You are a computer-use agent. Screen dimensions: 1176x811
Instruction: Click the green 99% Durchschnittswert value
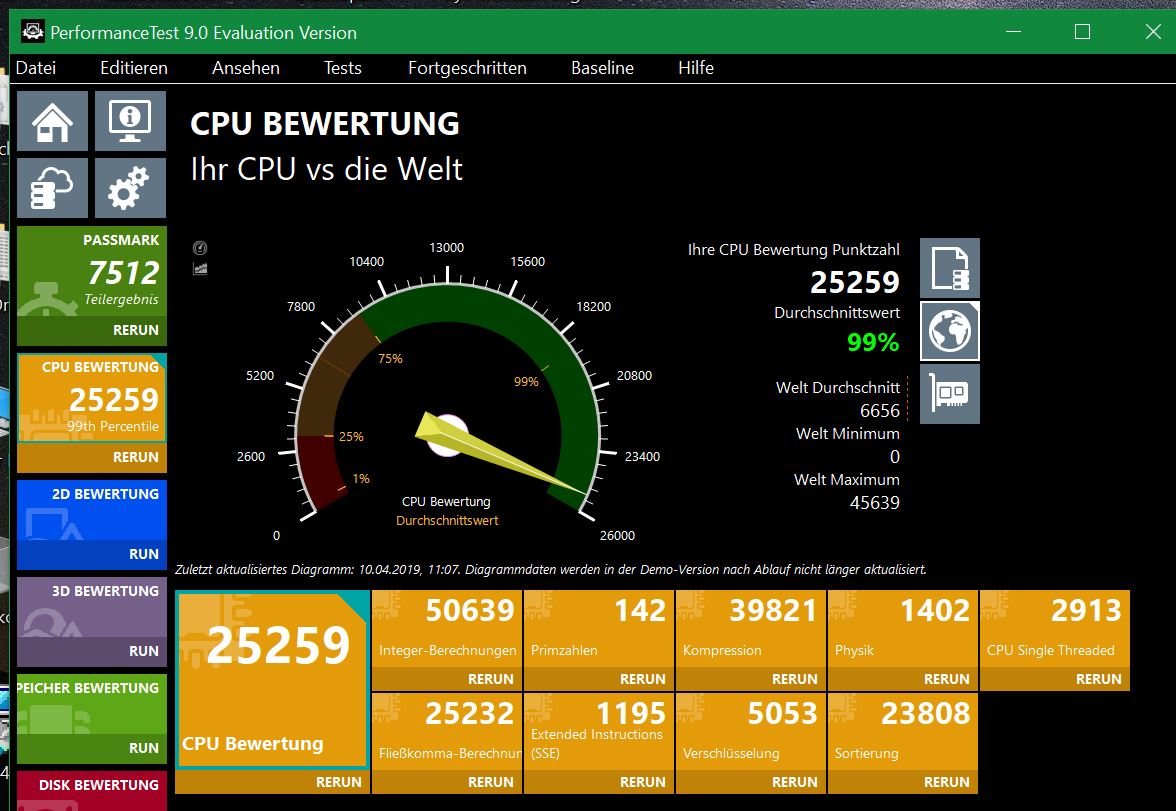point(873,342)
